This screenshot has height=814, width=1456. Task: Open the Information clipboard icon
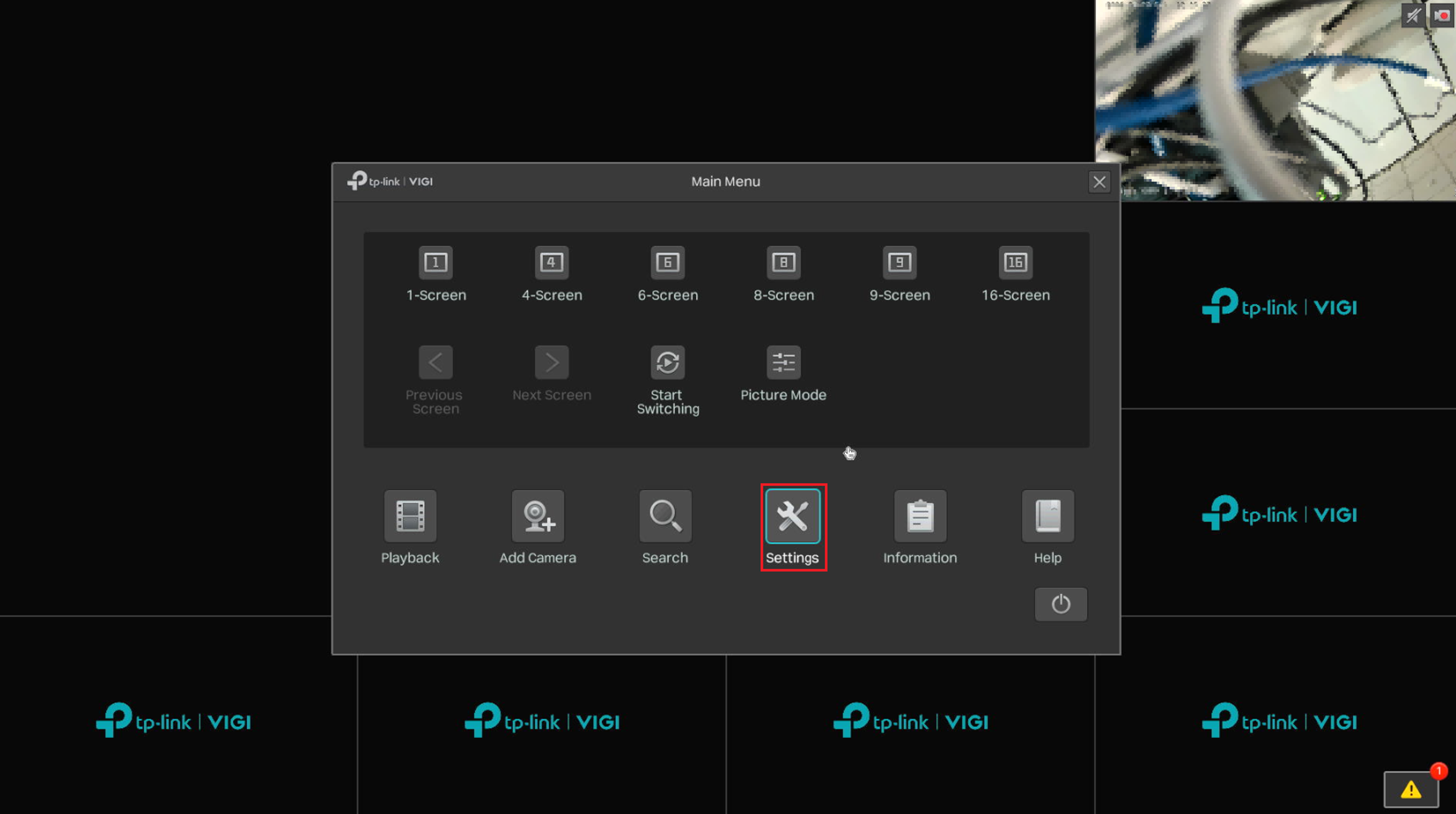point(920,516)
